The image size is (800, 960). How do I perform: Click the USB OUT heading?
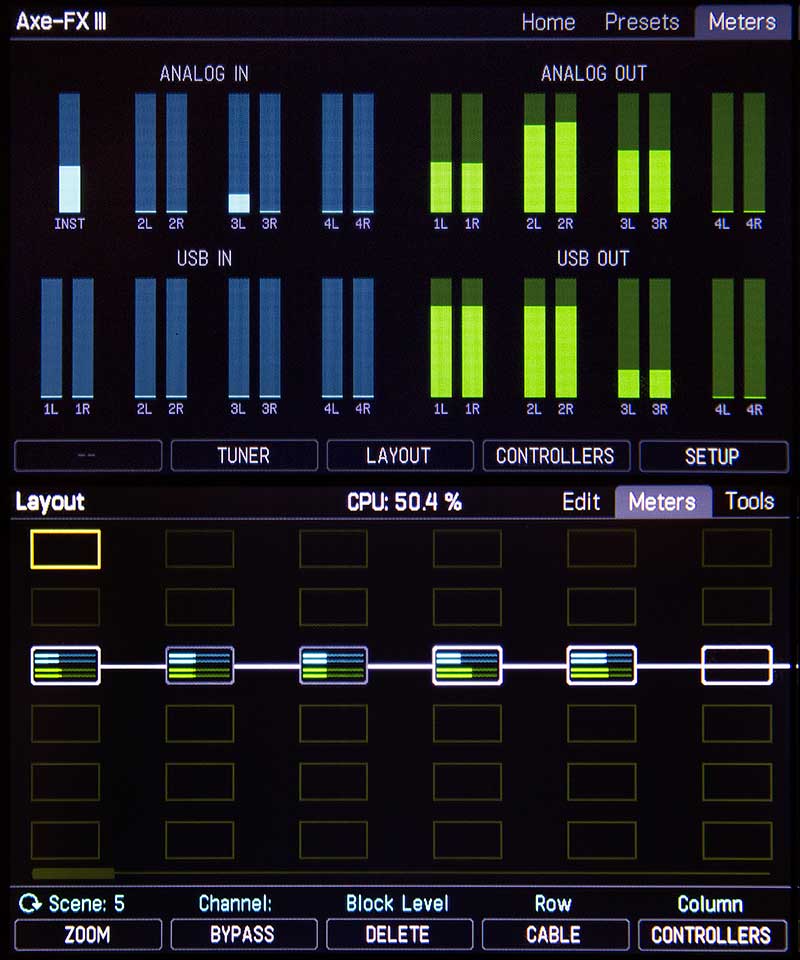click(x=593, y=258)
